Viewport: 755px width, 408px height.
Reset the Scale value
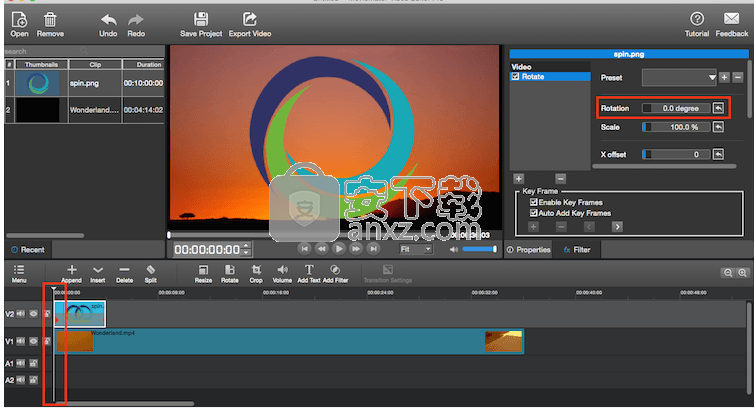click(x=718, y=127)
